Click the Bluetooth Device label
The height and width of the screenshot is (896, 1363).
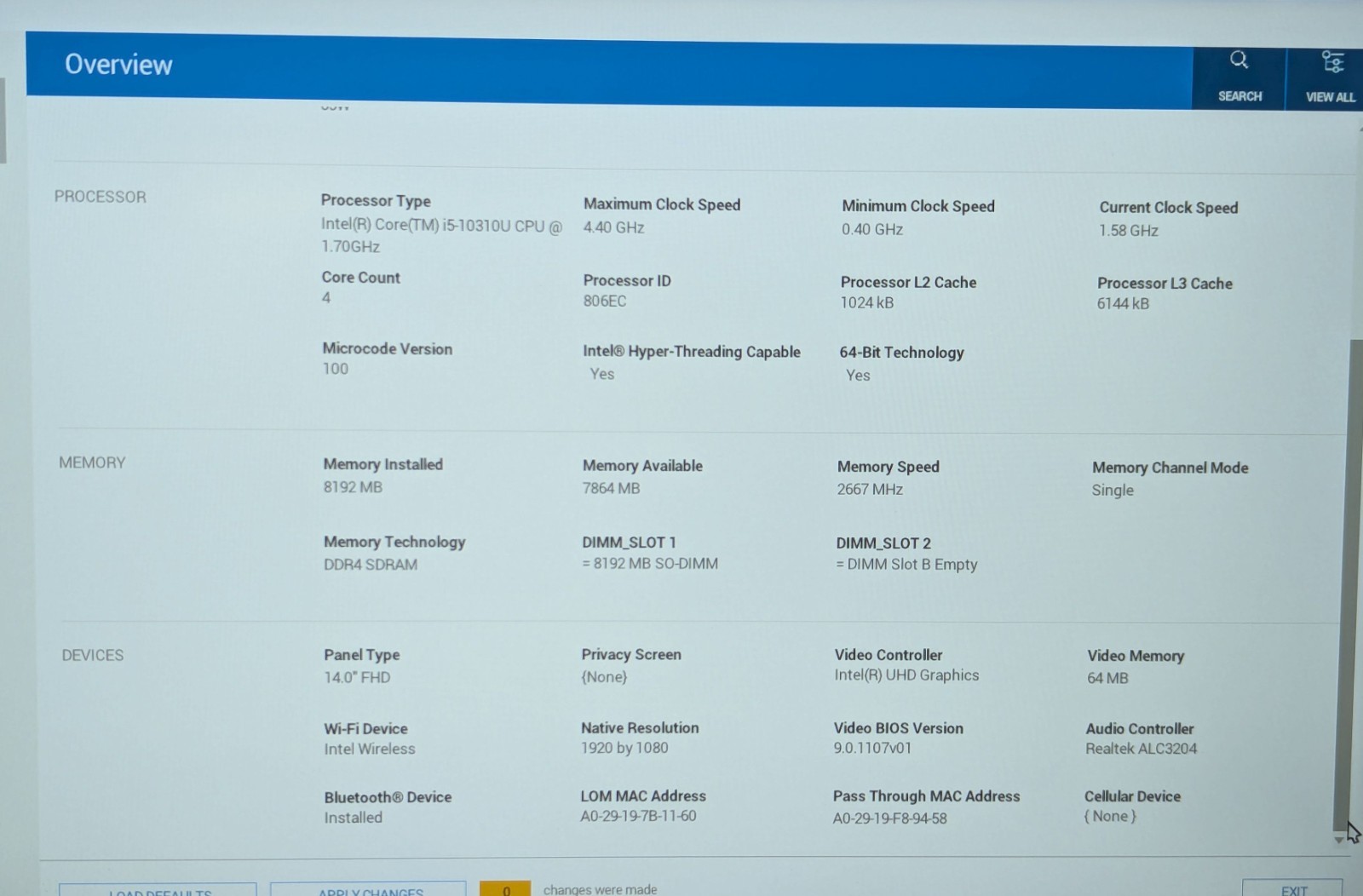[x=388, y=797]
